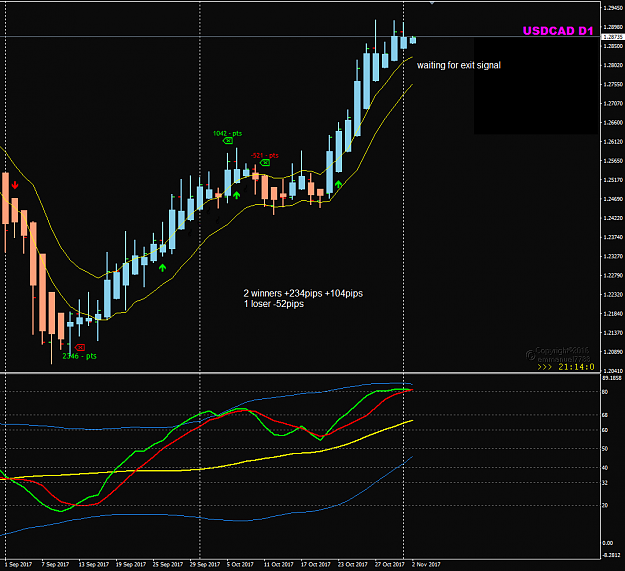Click the 1.20410 price scale label
The height and width of the screenshot is (571, 625).
(613, 371)
